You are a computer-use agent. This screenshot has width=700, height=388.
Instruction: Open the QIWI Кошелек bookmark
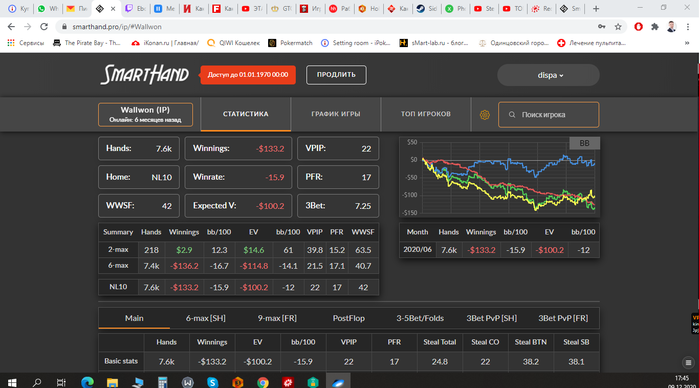tap(233, 43)
